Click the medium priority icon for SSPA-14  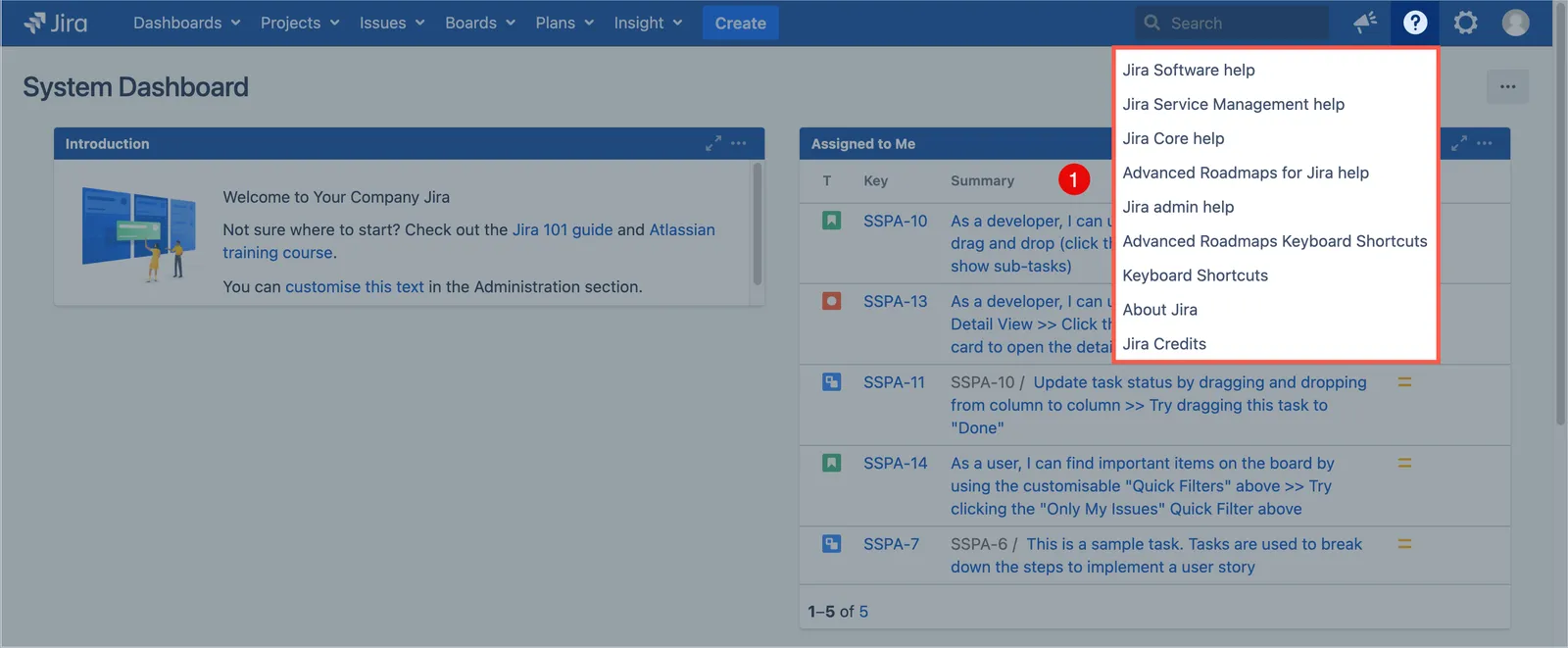[x=1404, y=463]
